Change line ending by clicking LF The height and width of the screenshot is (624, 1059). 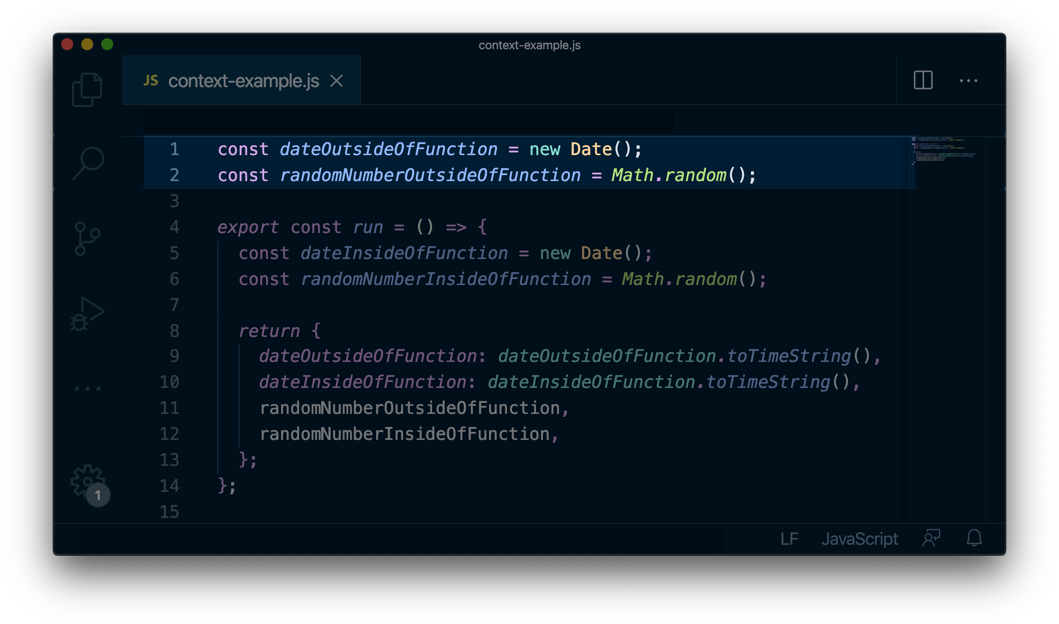788,539
